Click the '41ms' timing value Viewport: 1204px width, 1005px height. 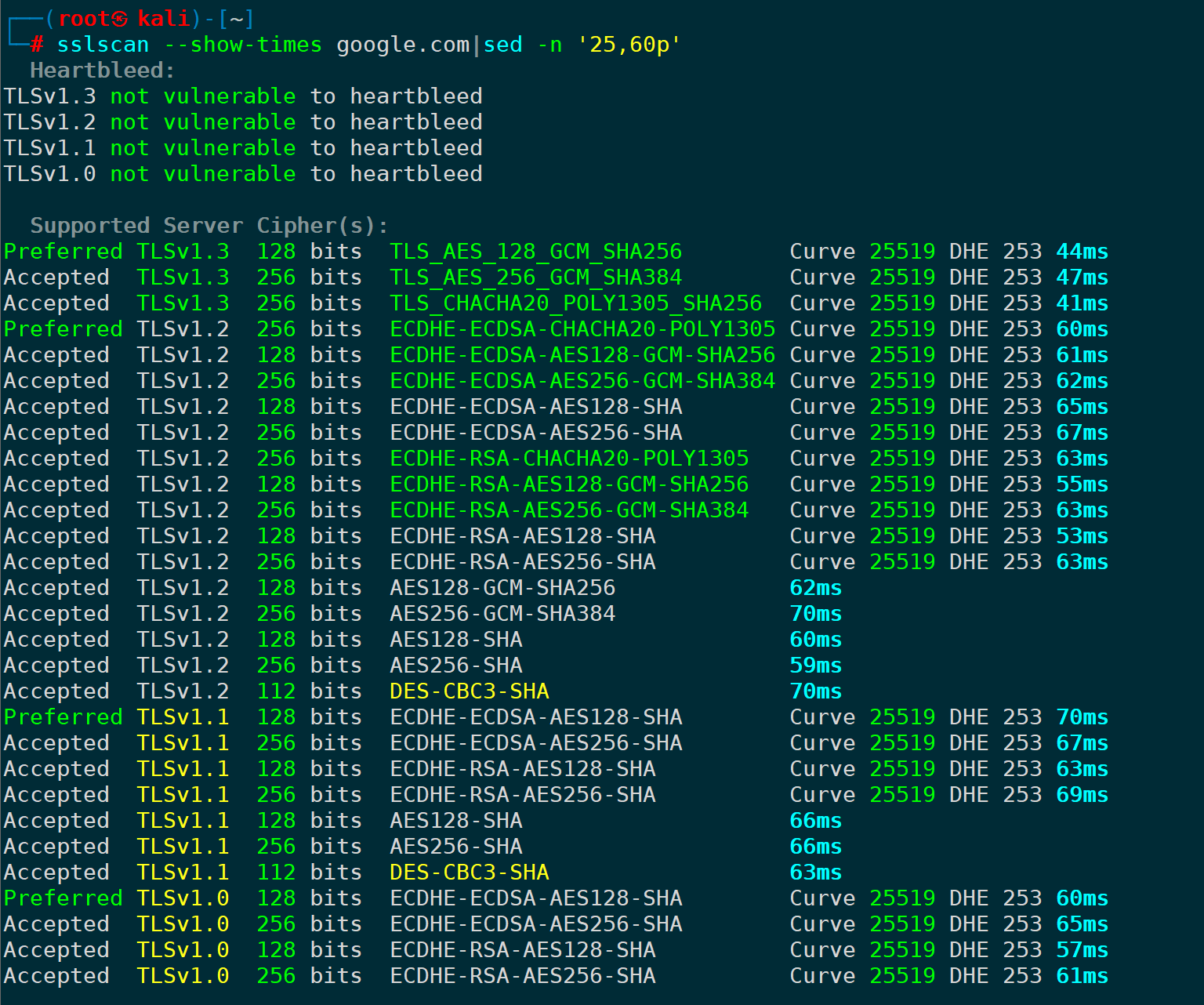[1083, 303]
